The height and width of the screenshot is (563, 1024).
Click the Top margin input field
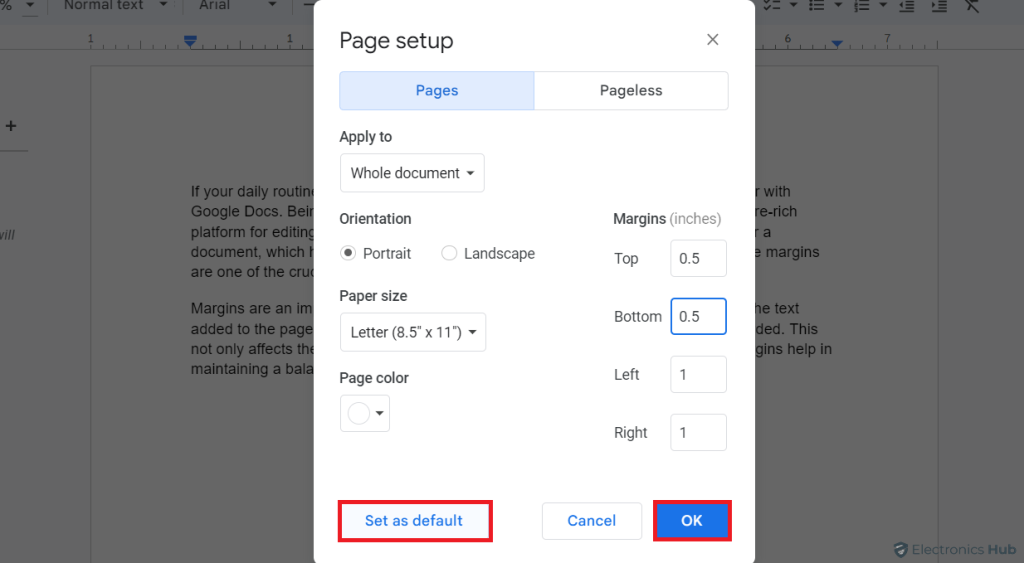coord(698,258)
